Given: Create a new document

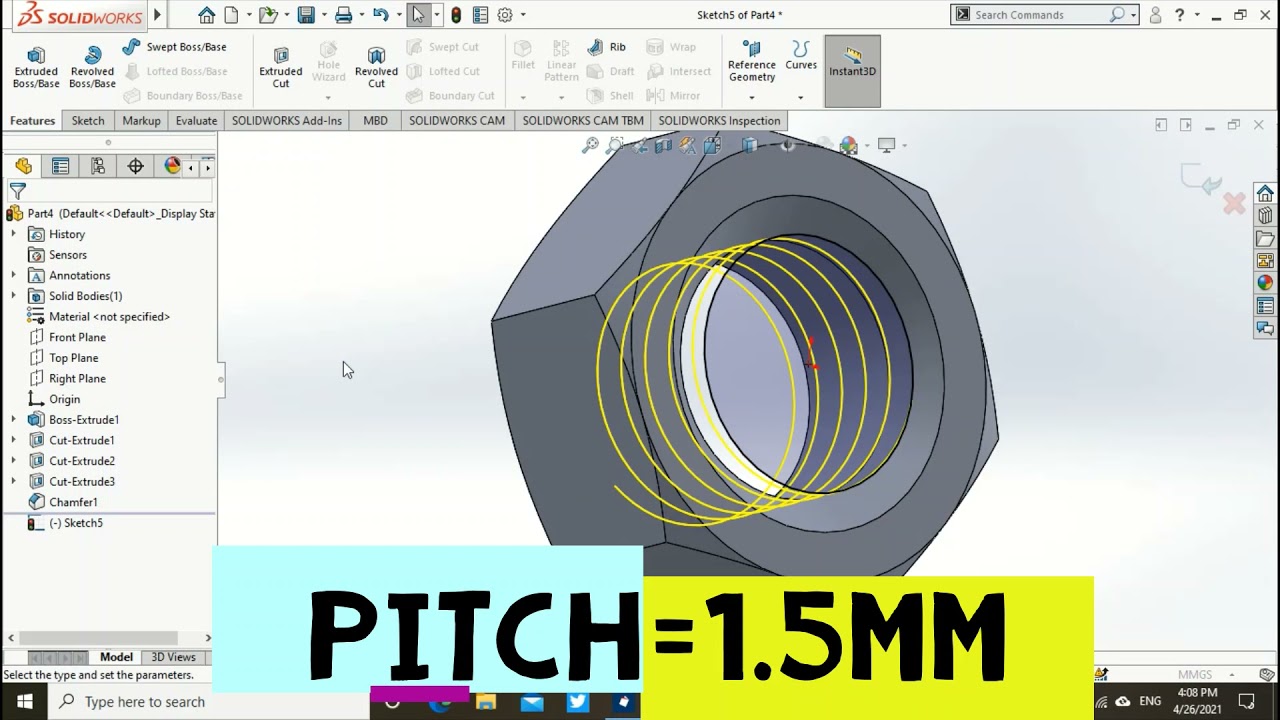Looking at the screenshot, I should [x=232, y=15].
